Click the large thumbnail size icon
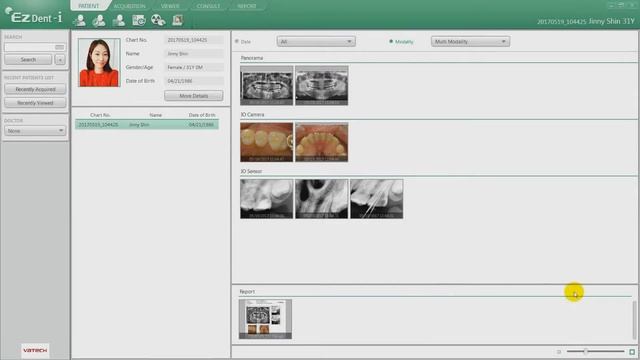This screenshot has width=640, height=360. tap(632, 352)
